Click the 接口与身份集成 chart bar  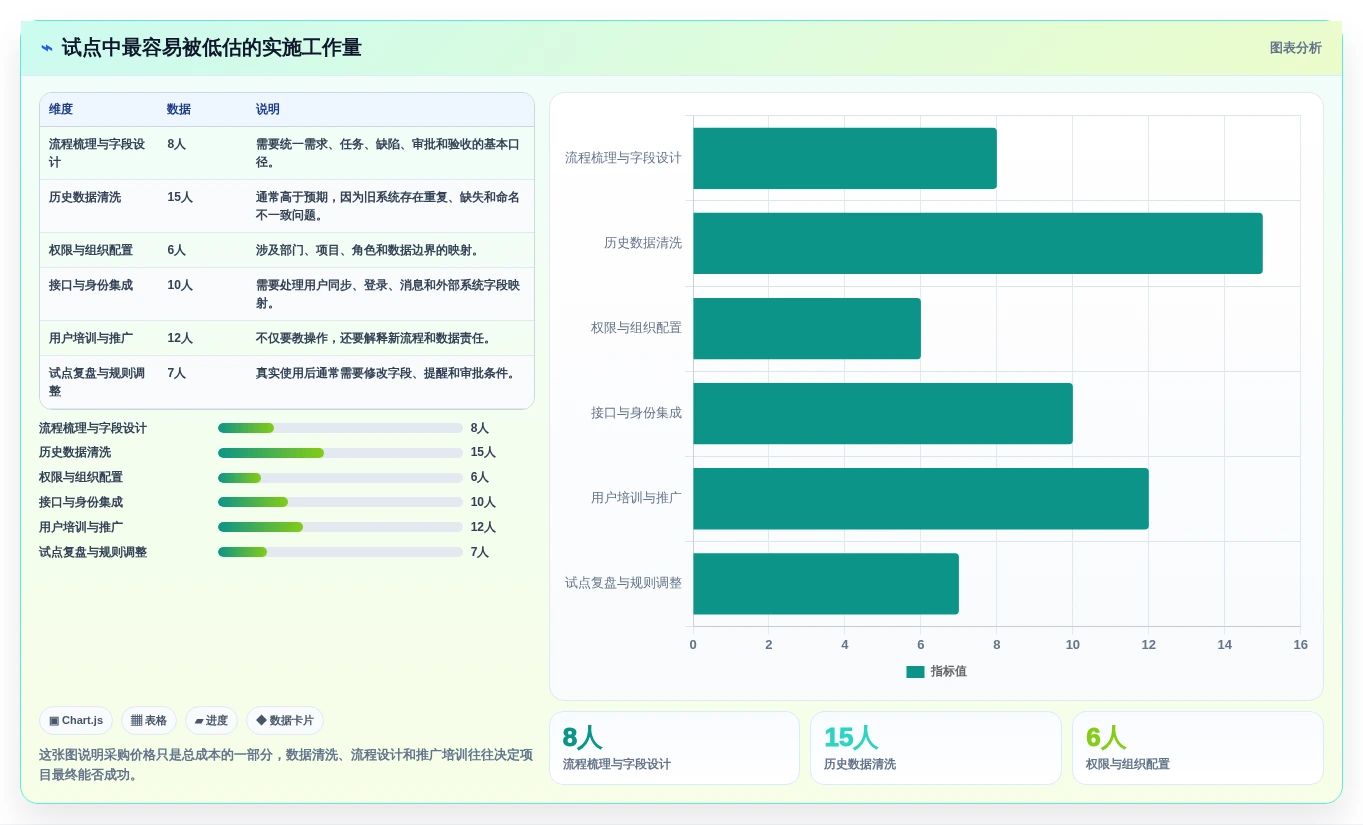click(883, 414)
